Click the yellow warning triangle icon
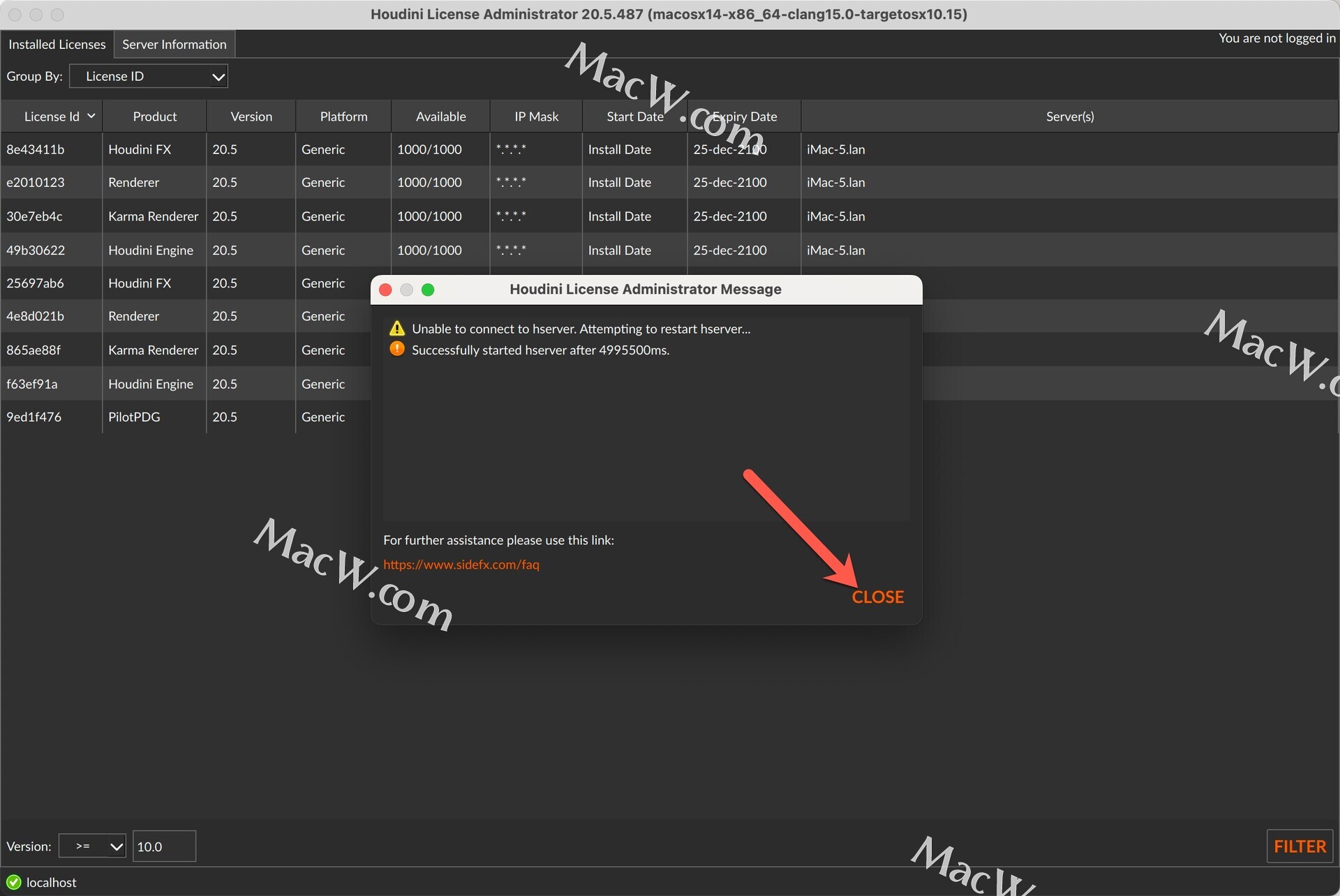 [x=396, y=329]
